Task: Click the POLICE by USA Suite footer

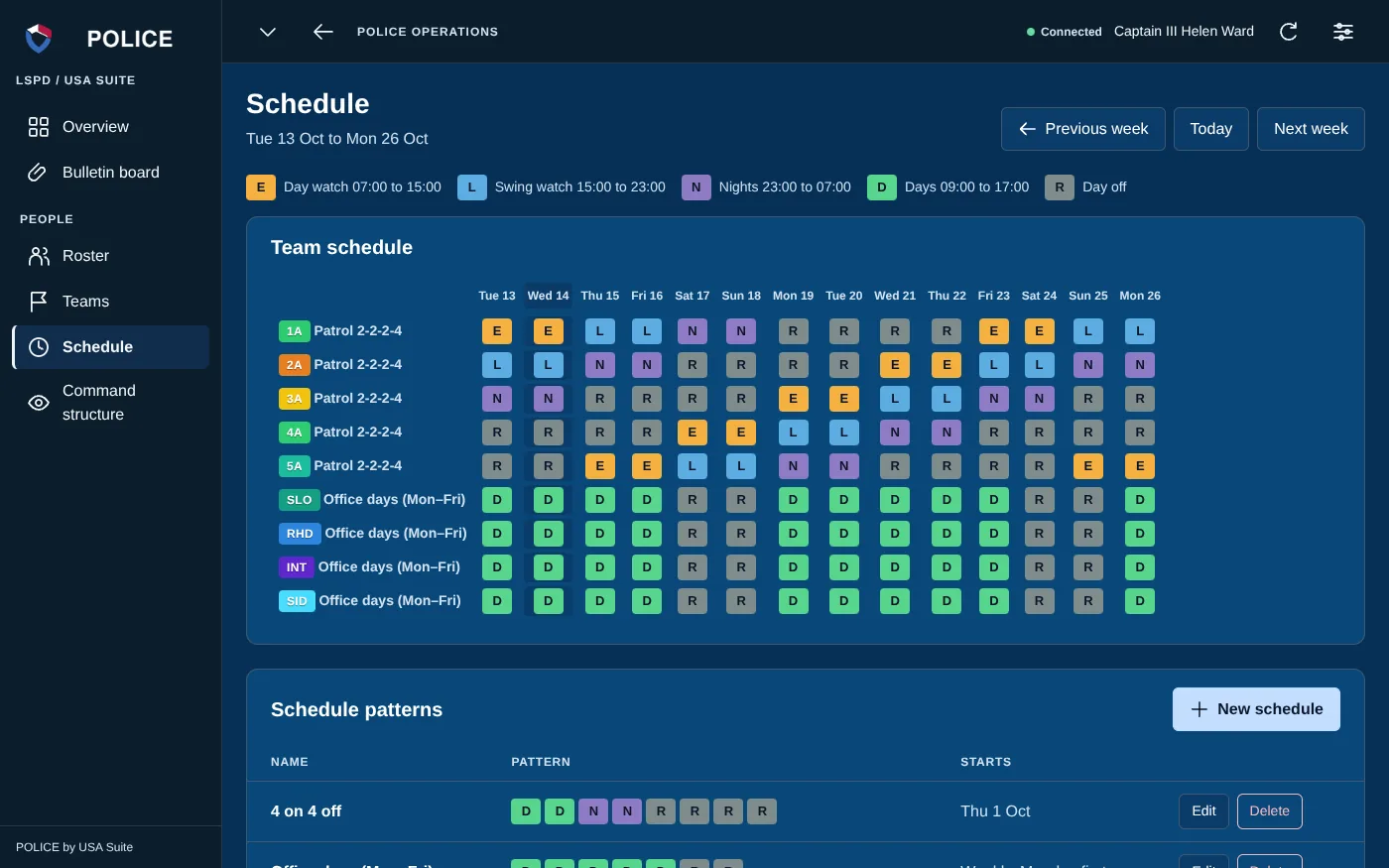Action: point(74,847)
